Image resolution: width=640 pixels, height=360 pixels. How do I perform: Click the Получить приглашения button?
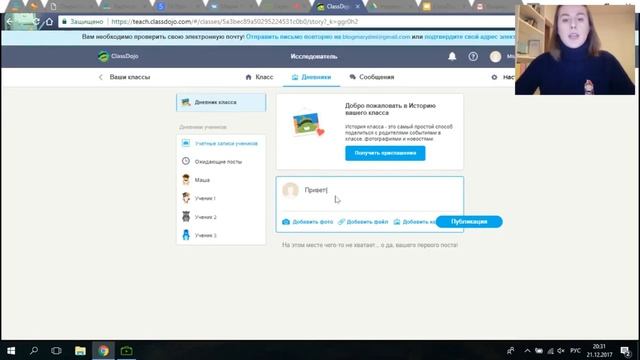pos(385,153)
